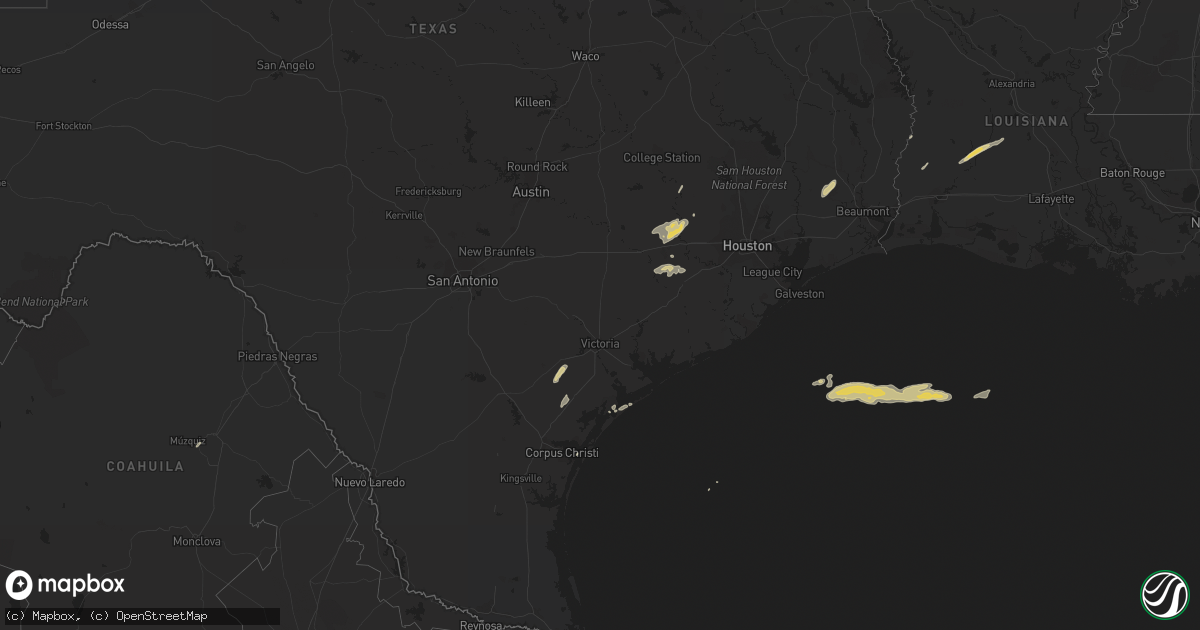Image resolution: width=1200 pixels, height=630 pixels.
Task: Click the Kingsville label
Action: pos(520,479)
